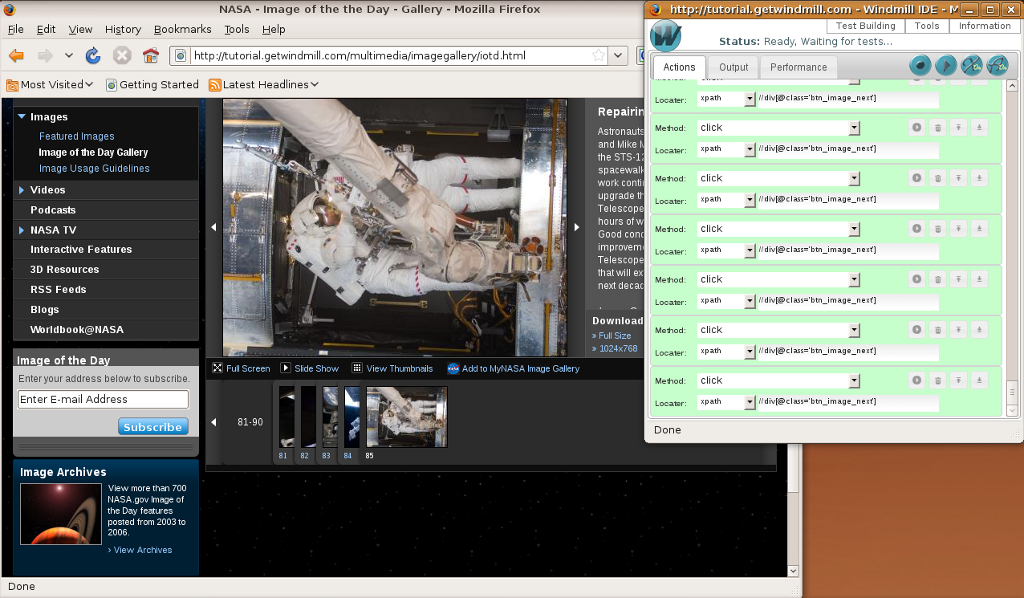The width and height of the screenshot is (1024, 598).
Task: Collapse the Images section in the NASA sidebar
Action: coord(22,117)
